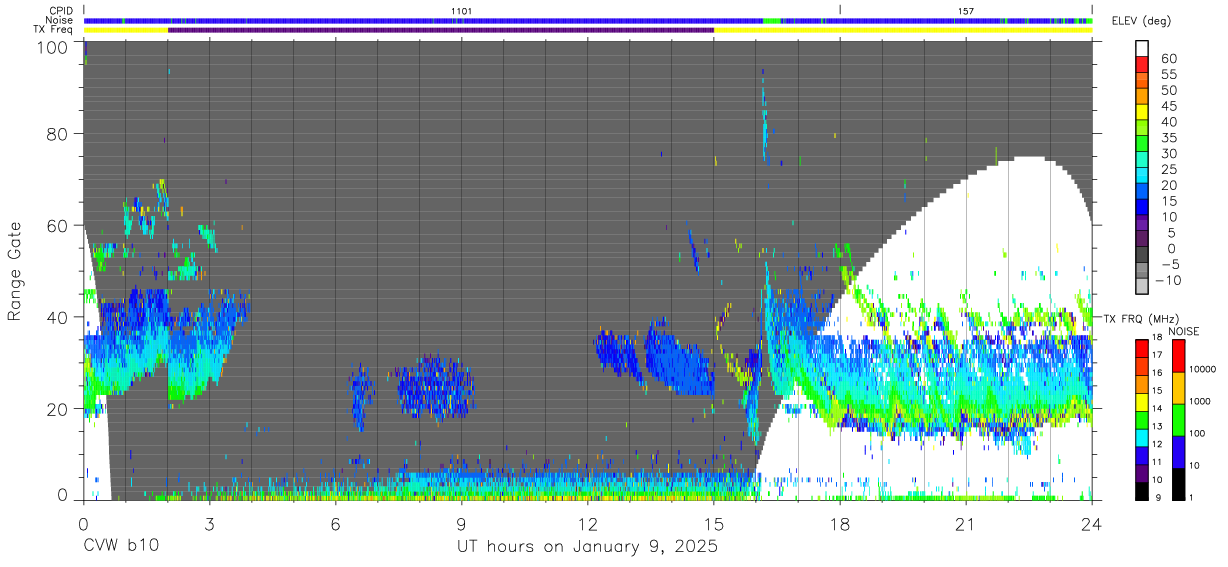Screen dimensions: 1228x567
Task: Click TX FRQ legend value 17
Action: pyautogui.click(x=1156, y=355)
